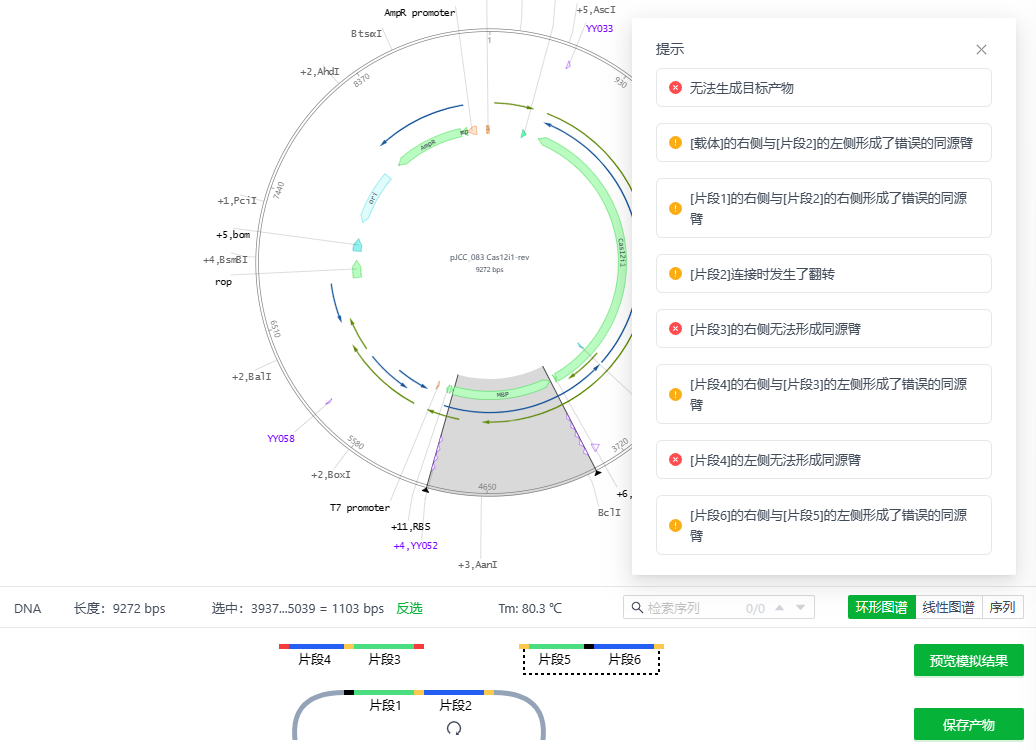Screen dimensions: 1036x750
Task: Click the search magnifier icon
Action: click(635, 608)
